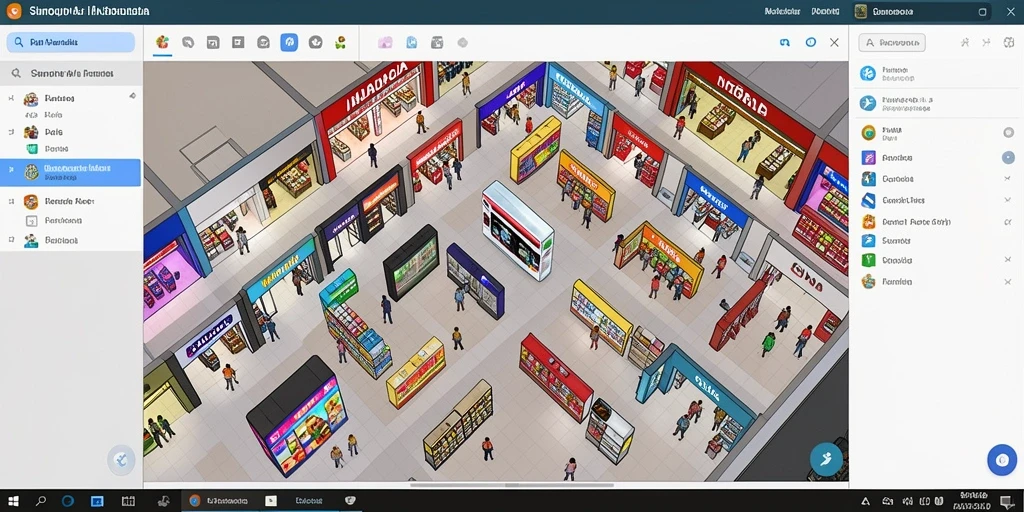The width and height of the screenshot is (1024, 512).
Task: Click the horizontal scrollbar below the mall view
Action: [512, 485]
